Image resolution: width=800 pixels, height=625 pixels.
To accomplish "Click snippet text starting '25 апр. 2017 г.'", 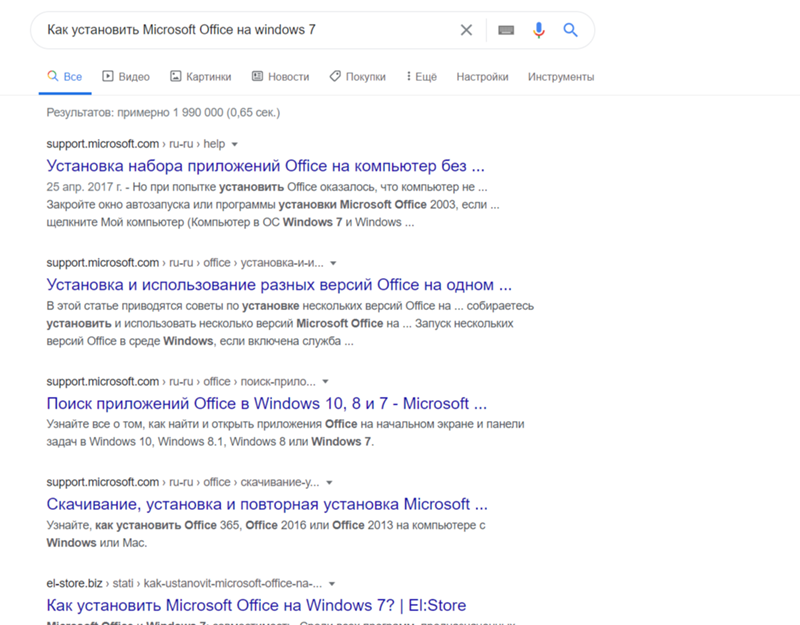I will [273, 205].
